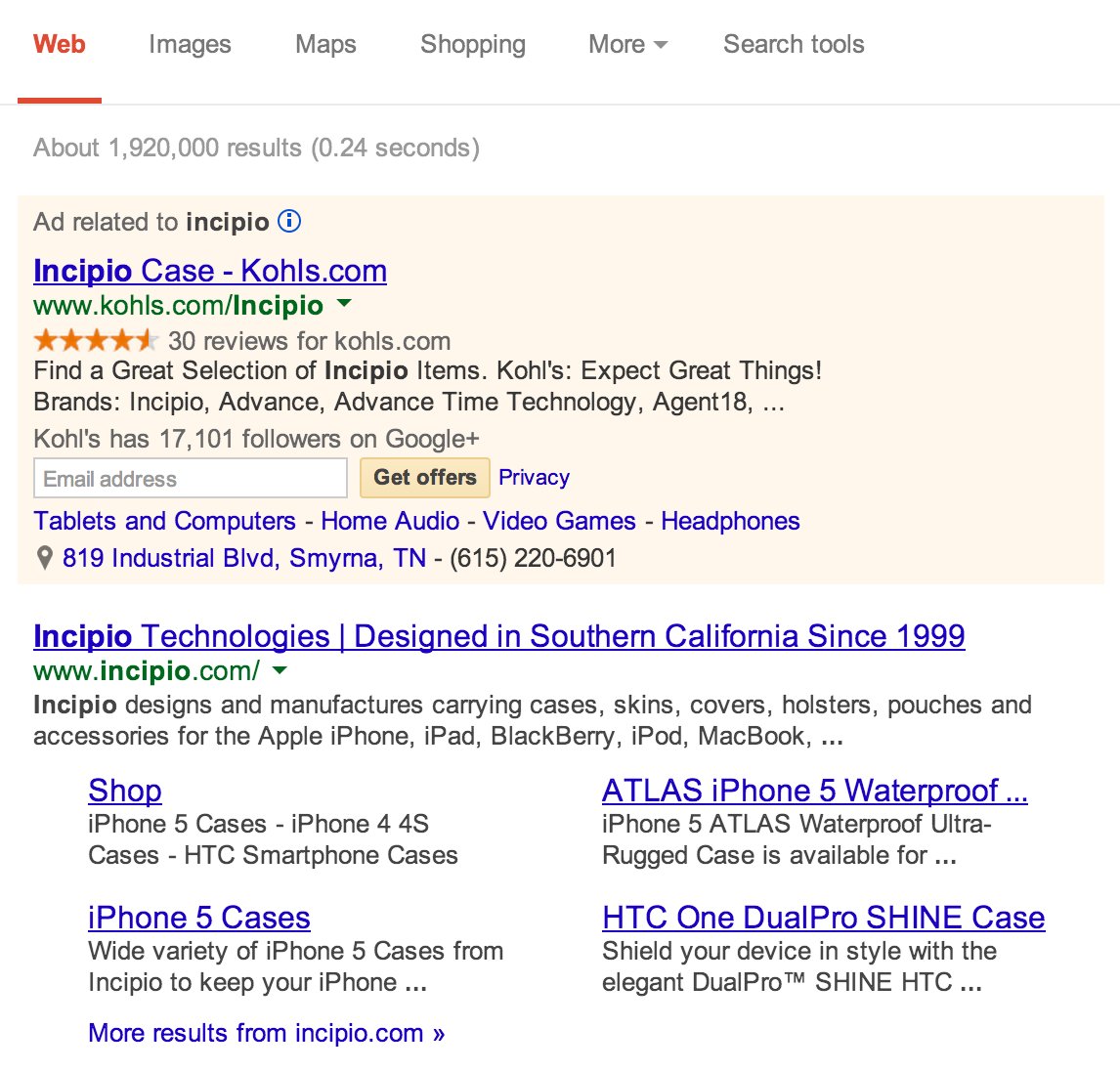Screen dimensions: 1120x1071
Task: Open the More dropdown menu
Action: pos(627,44)
